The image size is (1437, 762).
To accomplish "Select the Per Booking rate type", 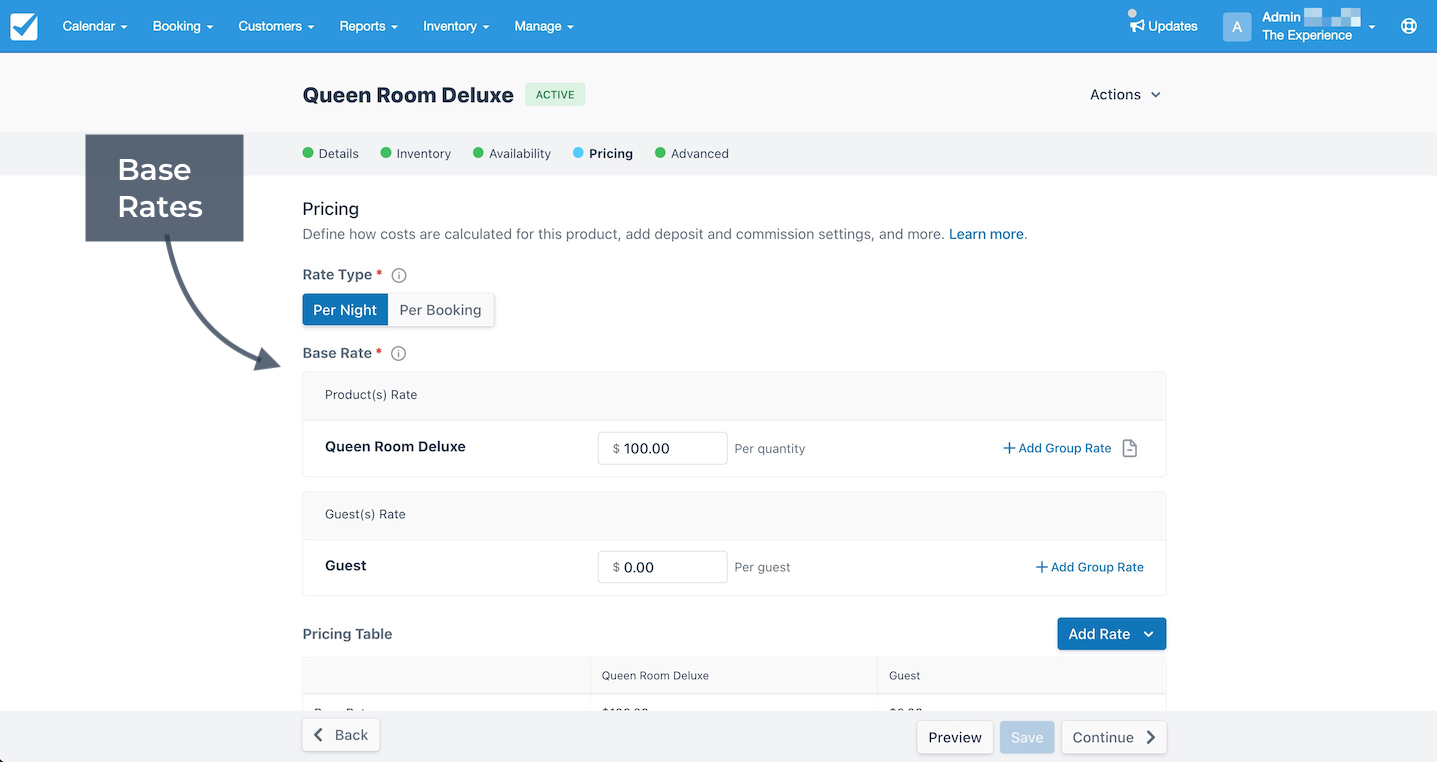I will point(441,310).
